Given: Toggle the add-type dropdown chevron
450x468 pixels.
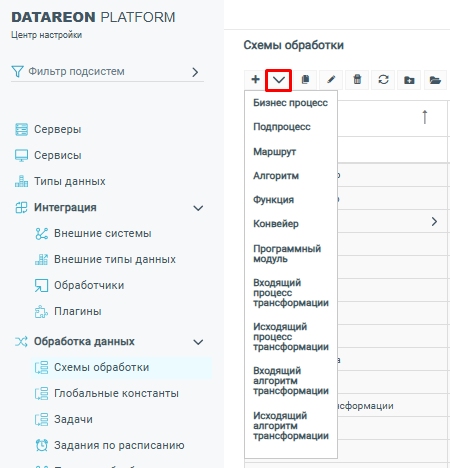Looking at the screenshot, I should 279,80.
